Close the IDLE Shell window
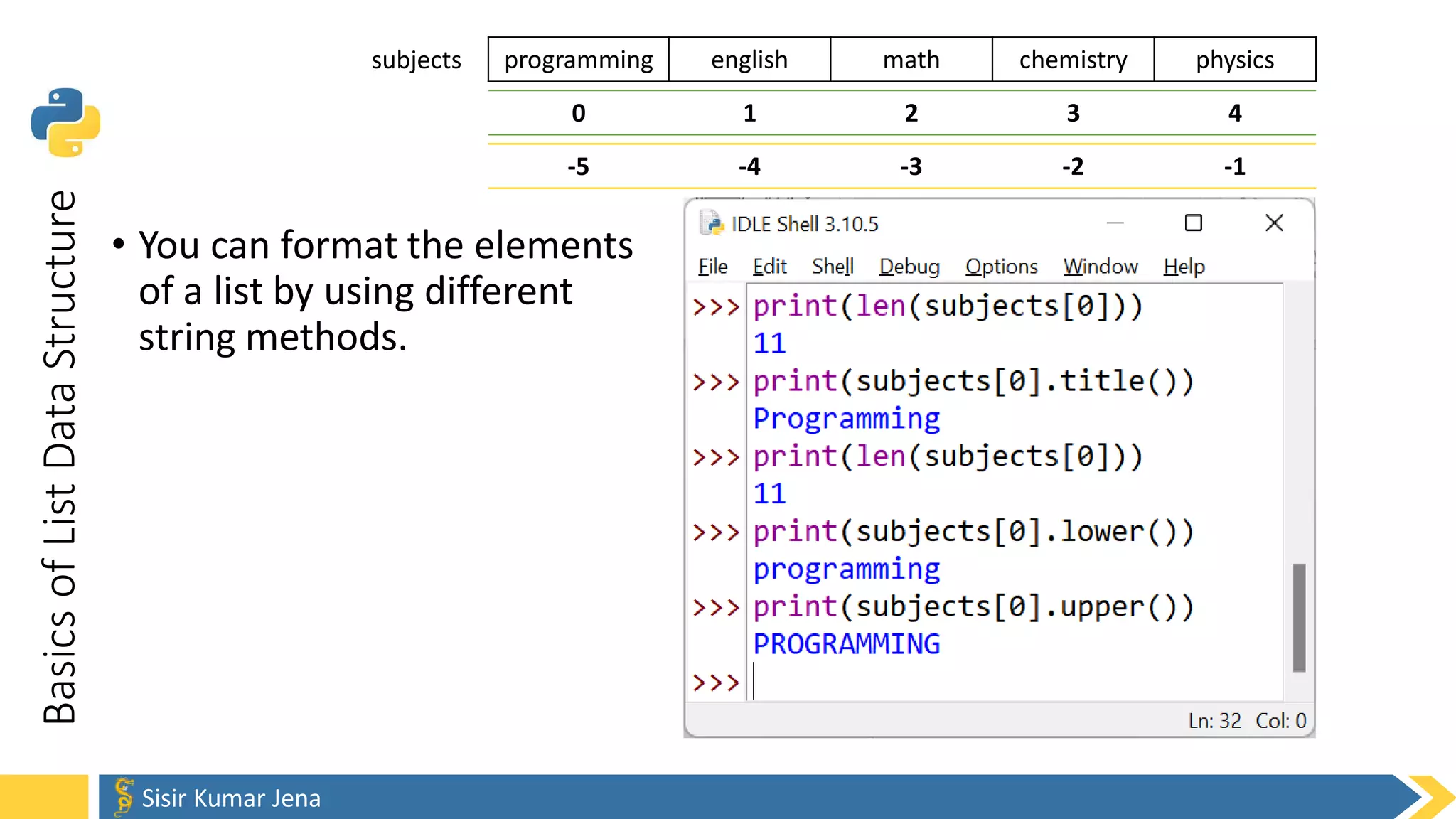 1274,223
